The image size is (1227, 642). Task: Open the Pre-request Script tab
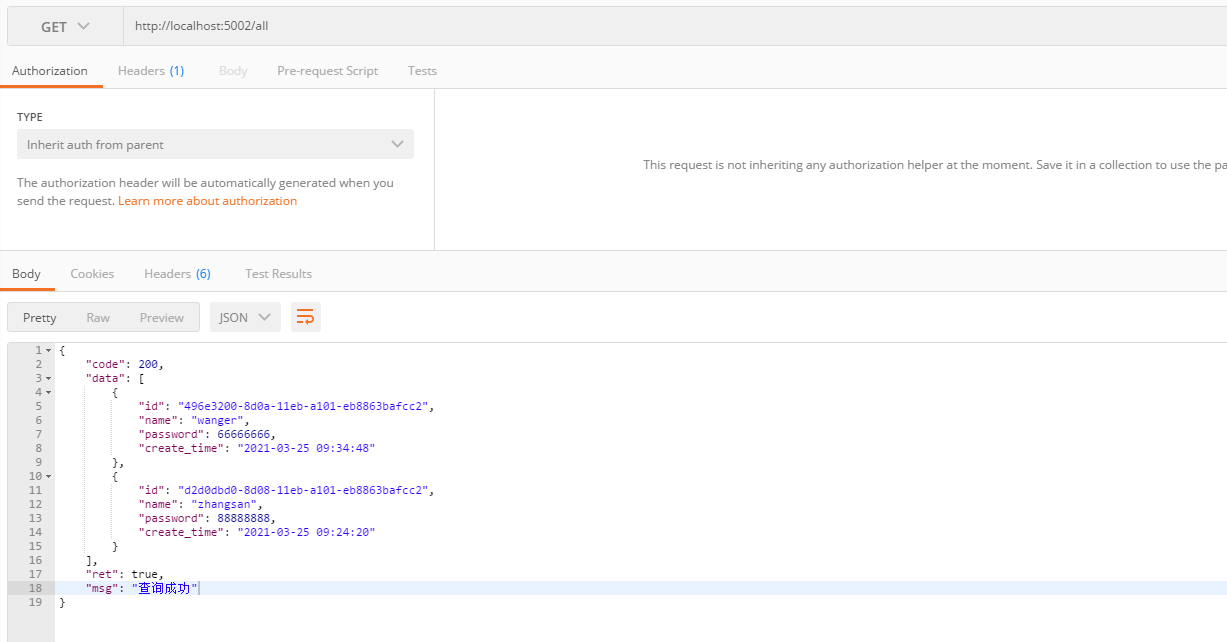pyautogui.click(x=327, y=71)
